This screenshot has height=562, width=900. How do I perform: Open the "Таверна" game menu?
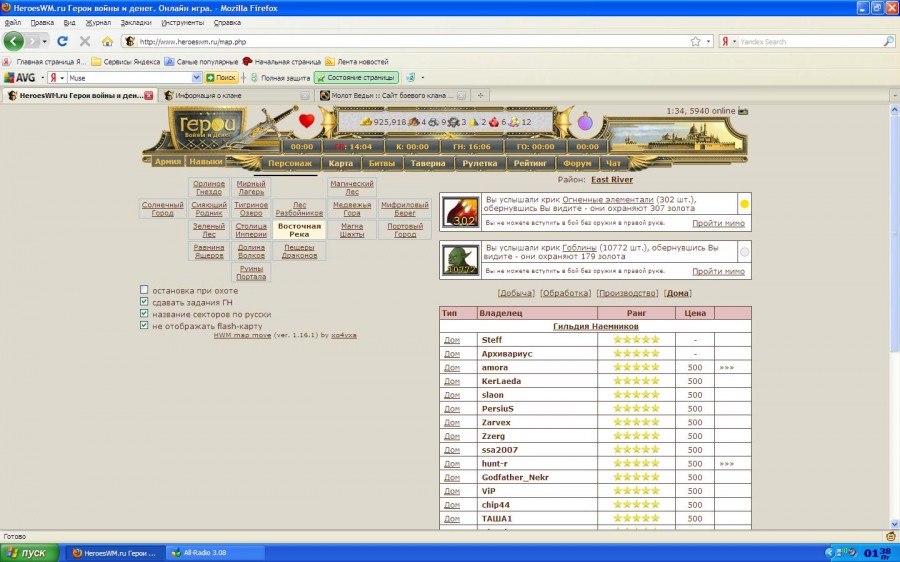click(428, 163)
